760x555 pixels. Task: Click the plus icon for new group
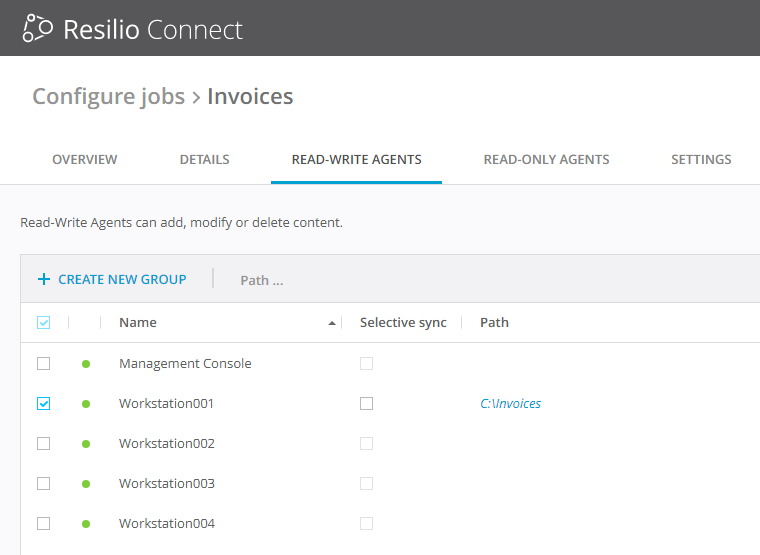[x=43, y=280]
